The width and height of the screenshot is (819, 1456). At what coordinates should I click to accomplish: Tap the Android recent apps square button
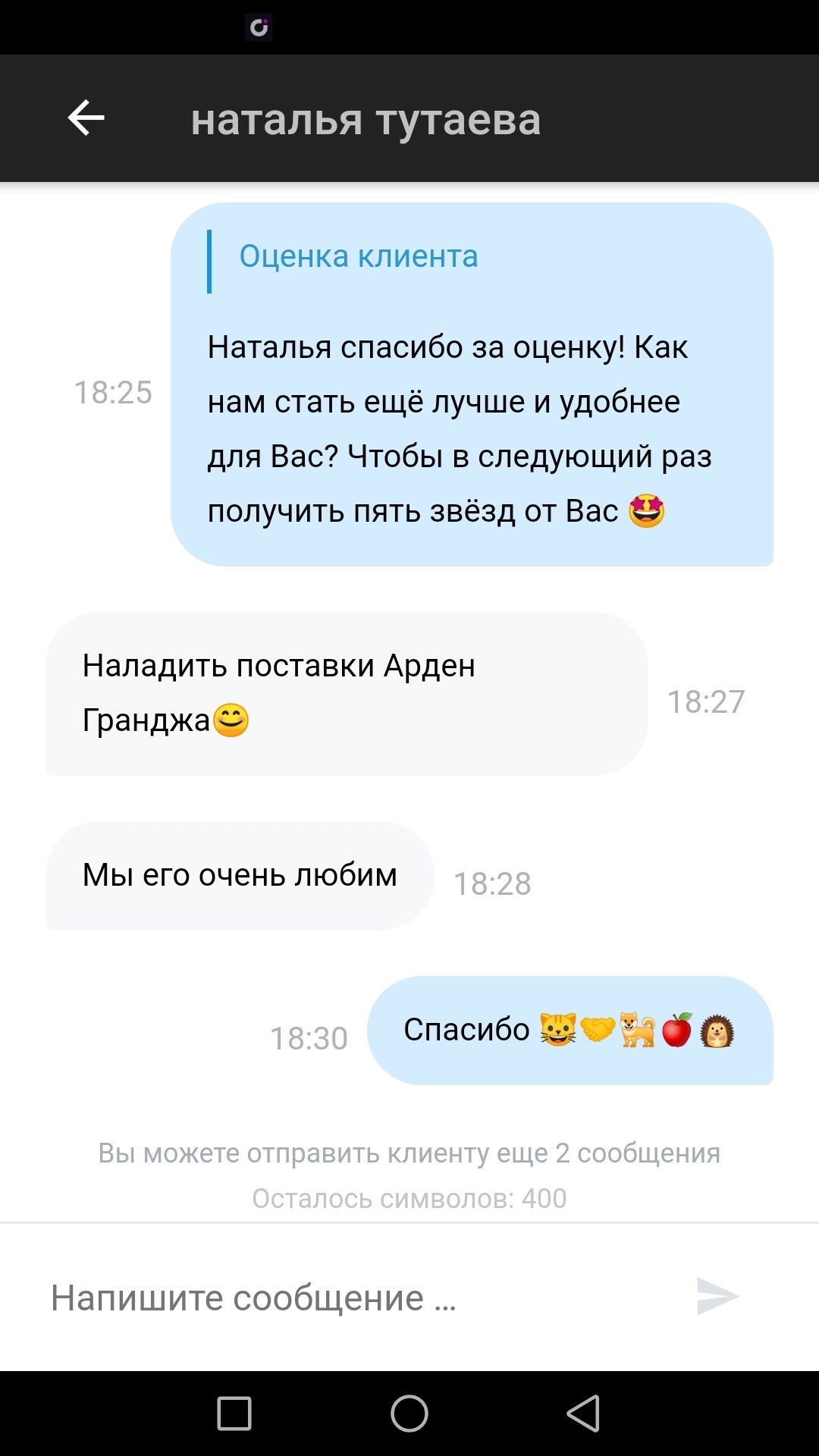pyautogui.click(x=234, y=1414)
